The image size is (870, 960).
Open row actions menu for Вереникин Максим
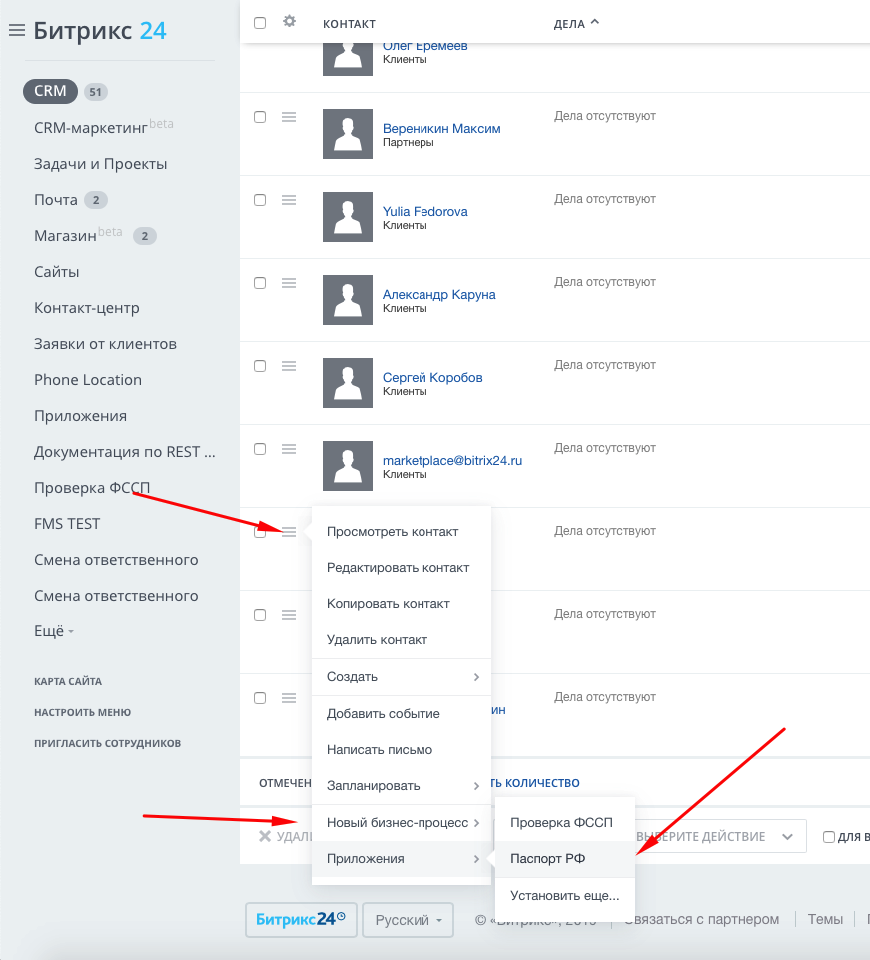click(289, 116)
